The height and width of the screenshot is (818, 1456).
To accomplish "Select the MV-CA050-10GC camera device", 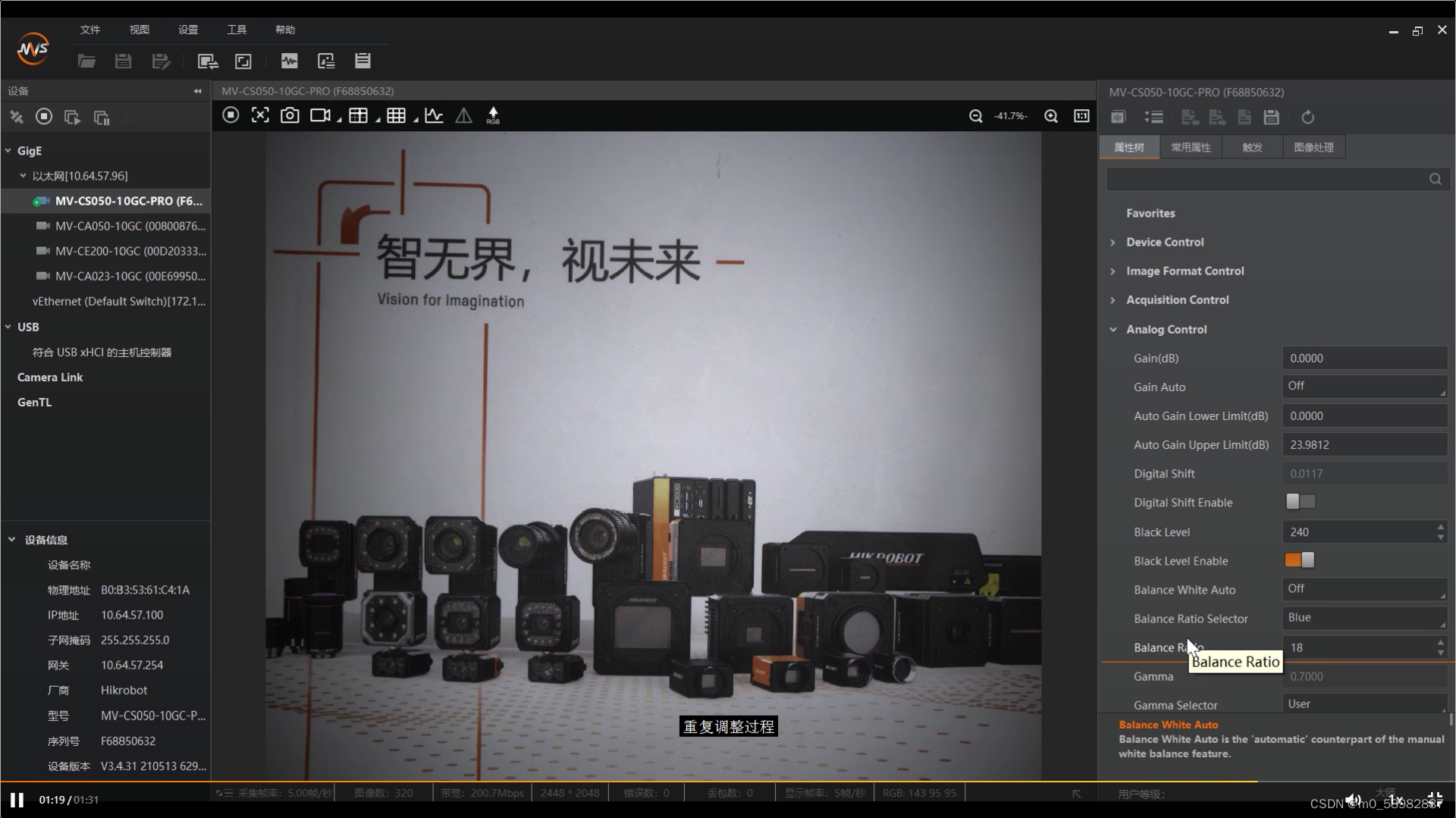I will tap(127, 226).
